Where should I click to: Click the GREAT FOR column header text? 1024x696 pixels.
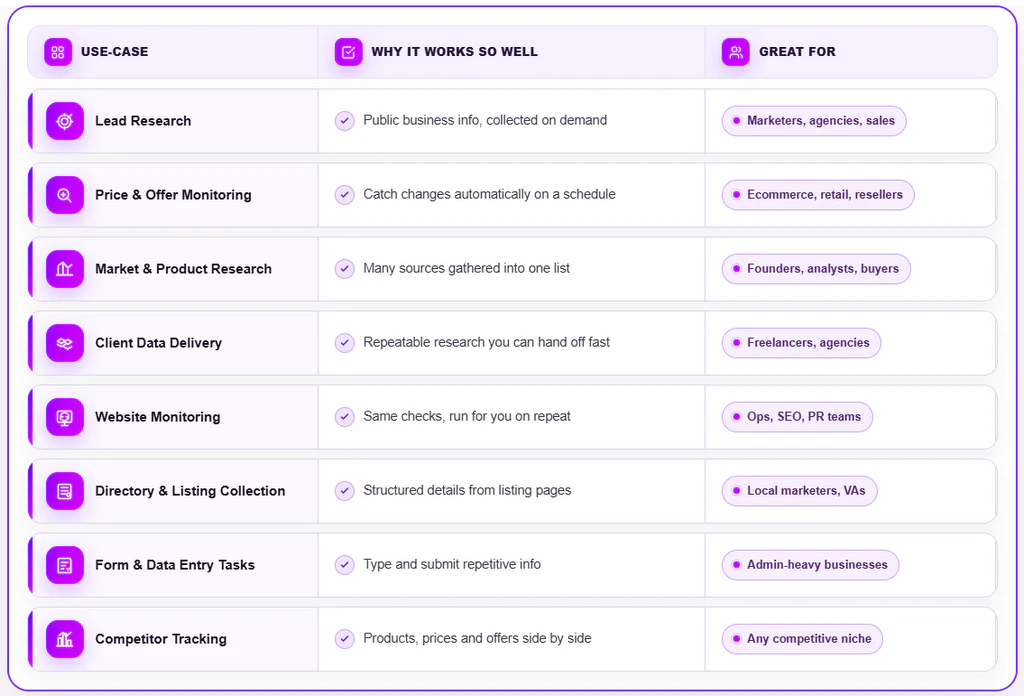click(x=797, y=52)
